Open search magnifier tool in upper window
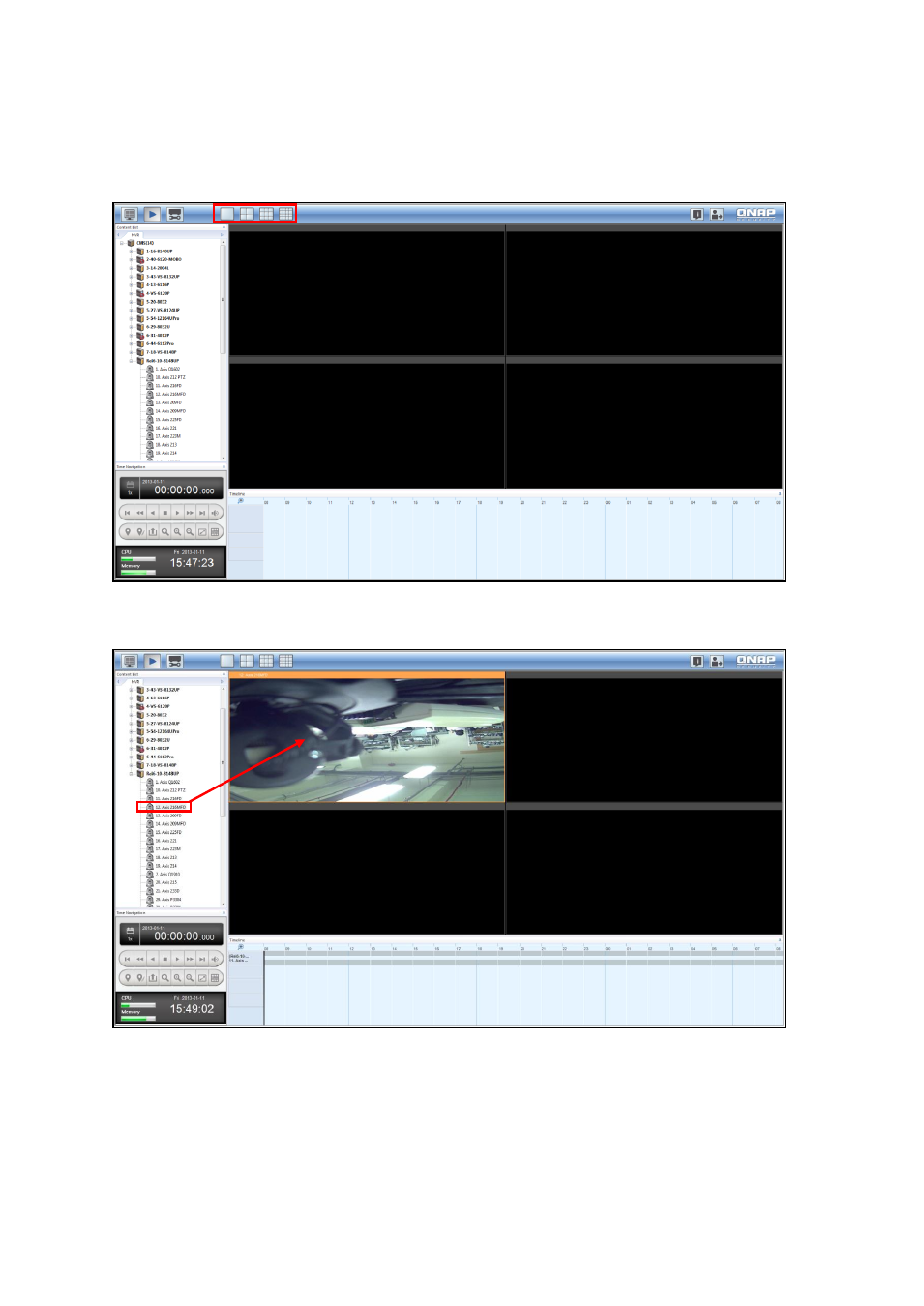Viewport: 924px width, 1306px height. pyautogui.click(x=165, y=532)
